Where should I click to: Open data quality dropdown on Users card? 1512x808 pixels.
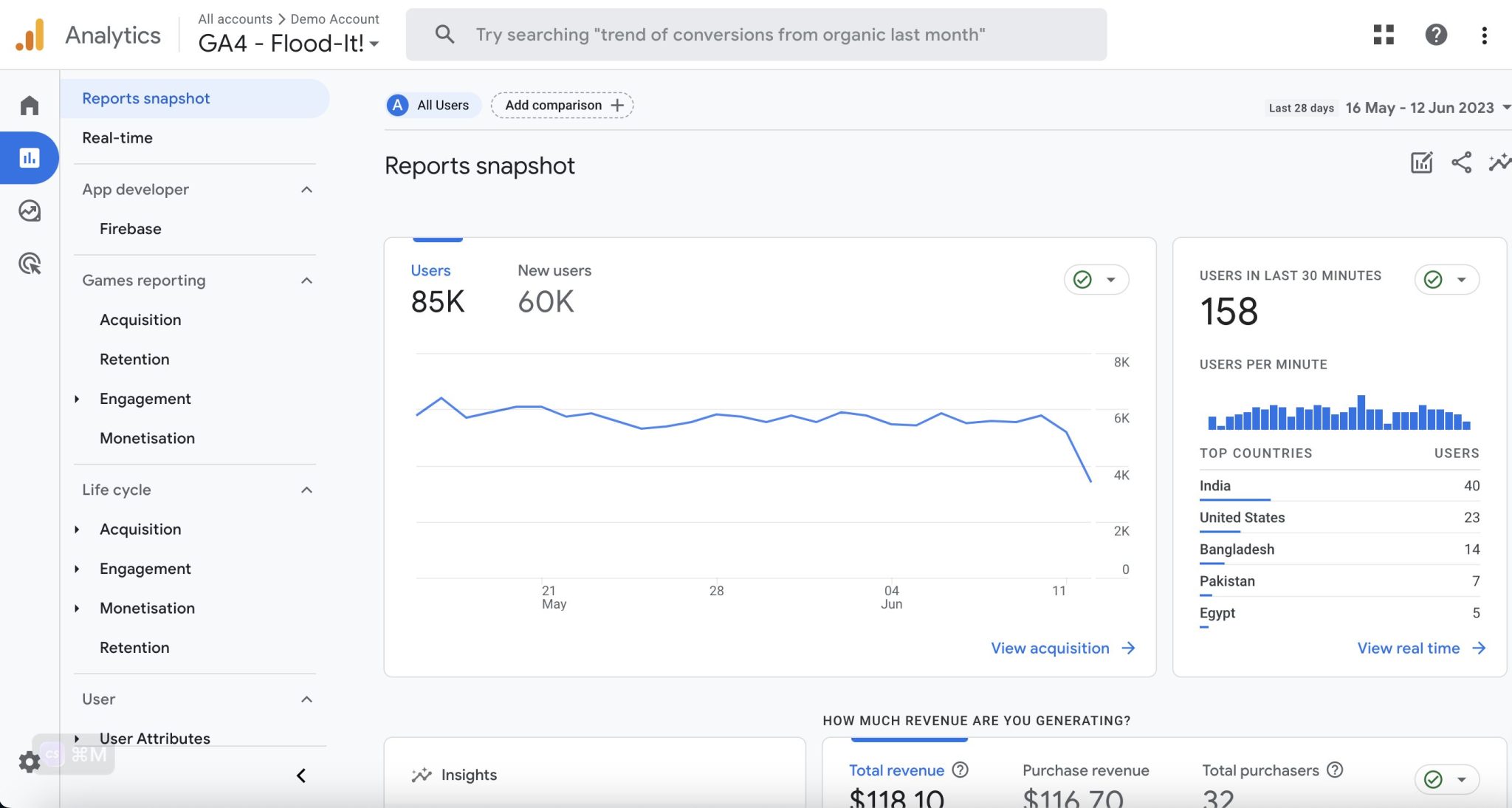(1096, 279)
